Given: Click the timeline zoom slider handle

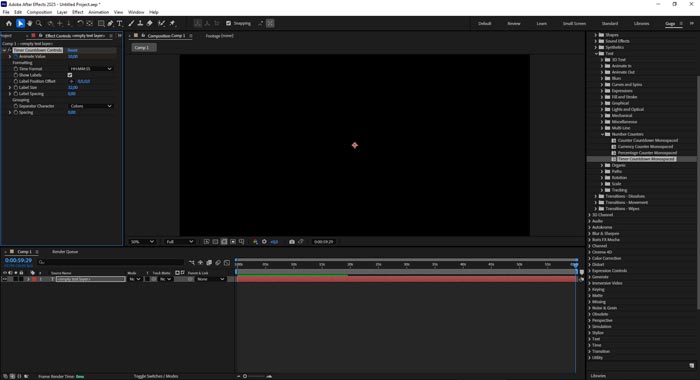Looking at the screenshot, I should pyautogui.click(x=245, y=376).
